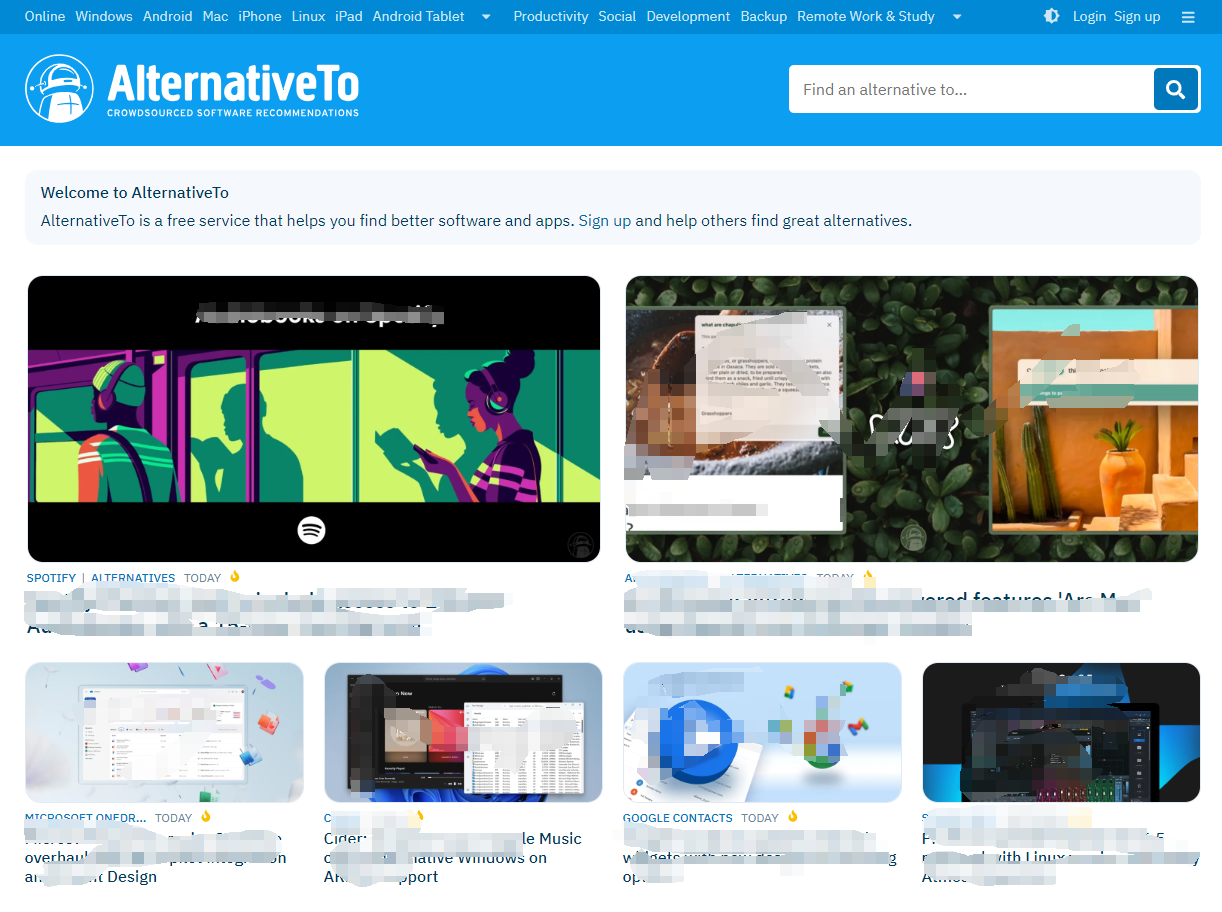The height and width of the screenshot is (912, 1222).
Task: Select the Linux platform menu item
Action: [x=308, y=16]
